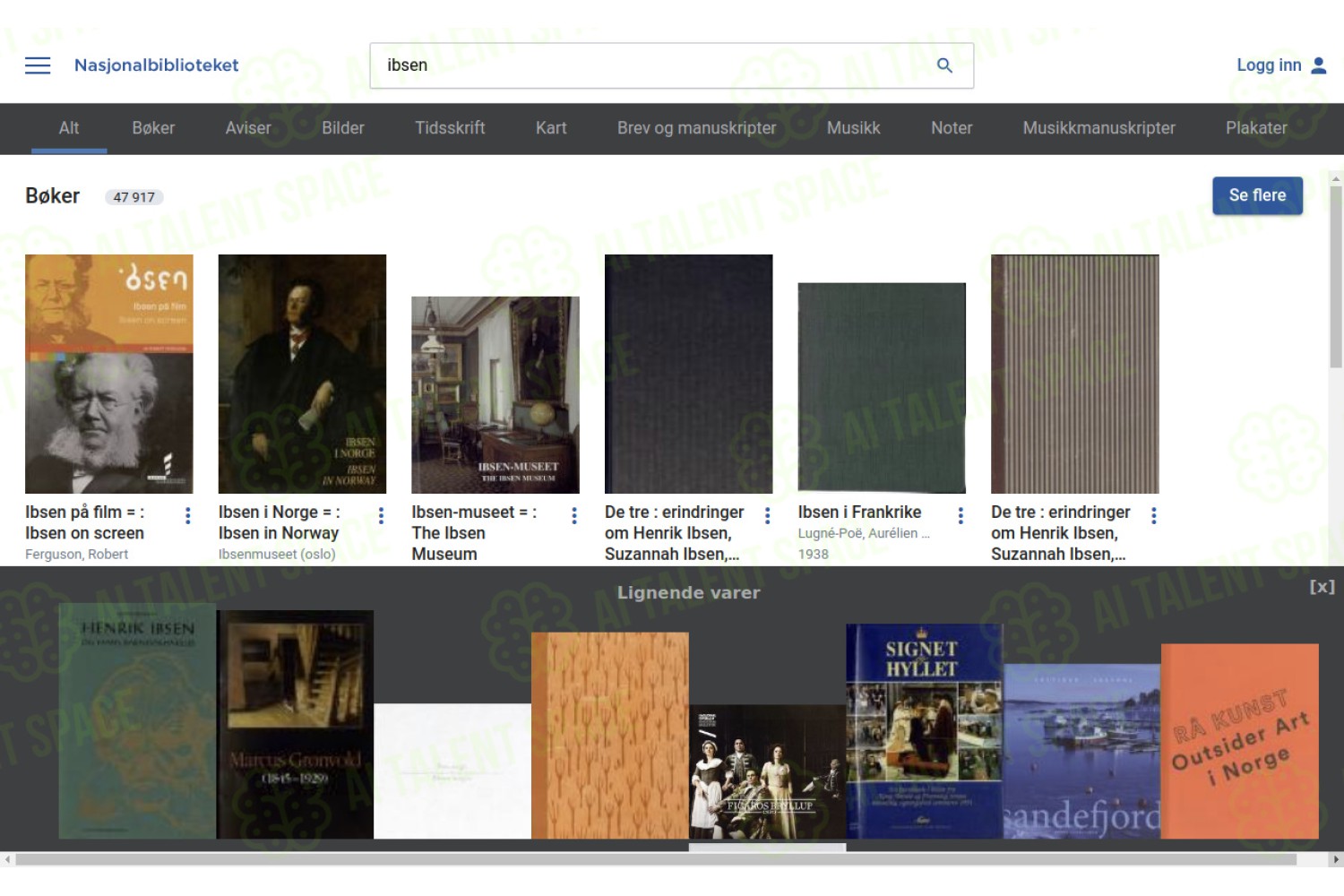Viewport: 1344px width, 896px height.
Task: Click the vertical scrollbar up arrow
Action: click(1336, 178)
